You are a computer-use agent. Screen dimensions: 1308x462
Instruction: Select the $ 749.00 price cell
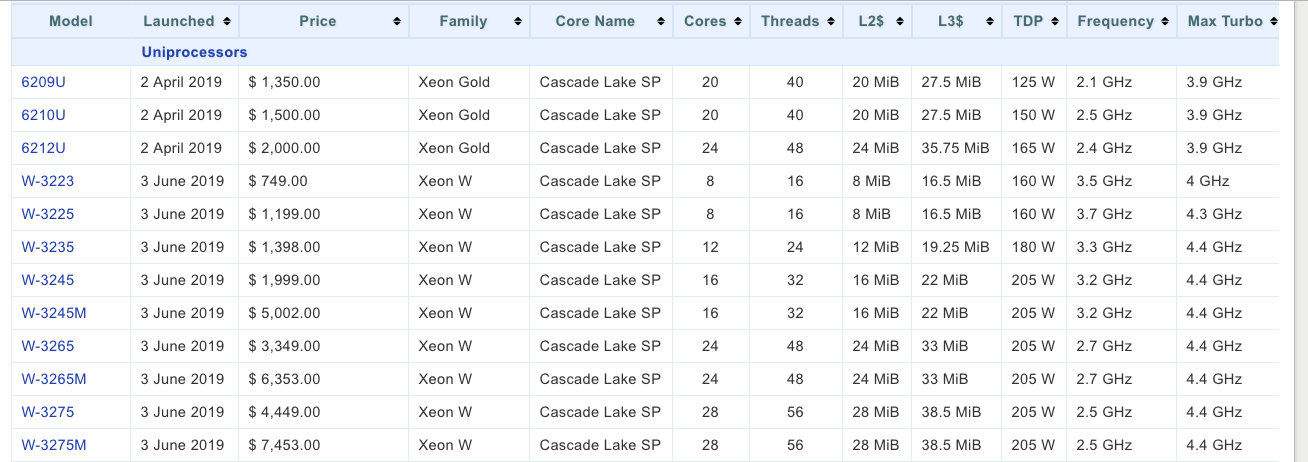[x=323, y=181]
